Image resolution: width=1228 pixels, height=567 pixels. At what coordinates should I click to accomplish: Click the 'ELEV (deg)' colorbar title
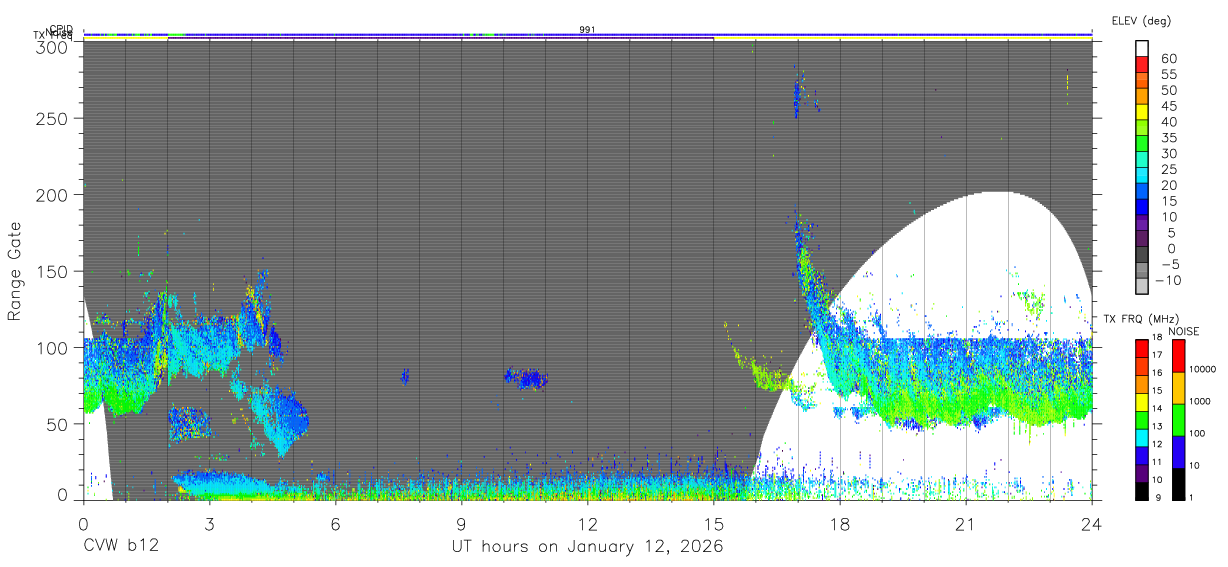1141,20
